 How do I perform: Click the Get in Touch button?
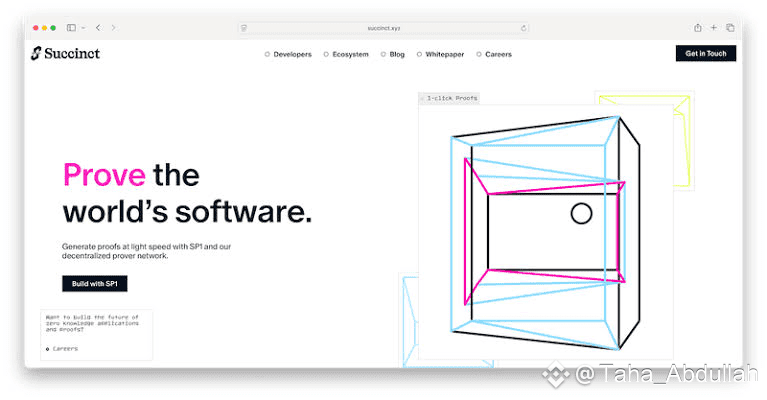click(706, 53)
